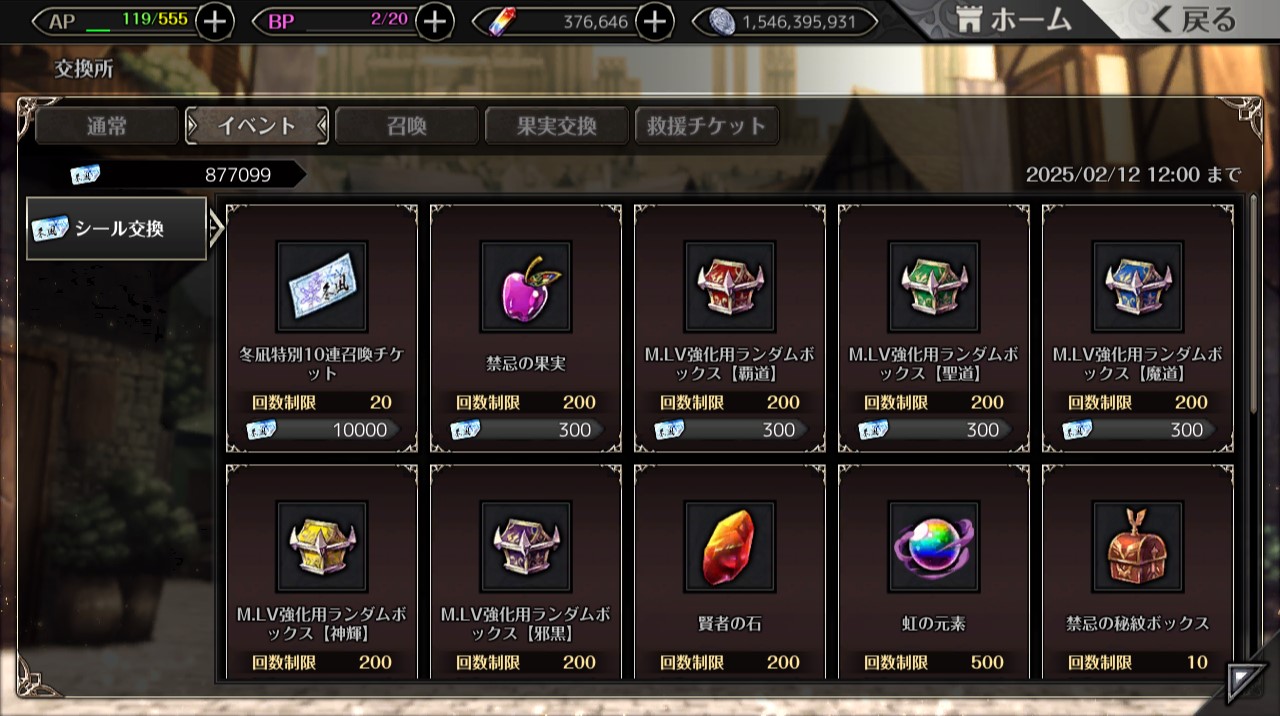Tap the plus button next to AP
Screen dimensions: 1280x716
(x=215, y=21)
